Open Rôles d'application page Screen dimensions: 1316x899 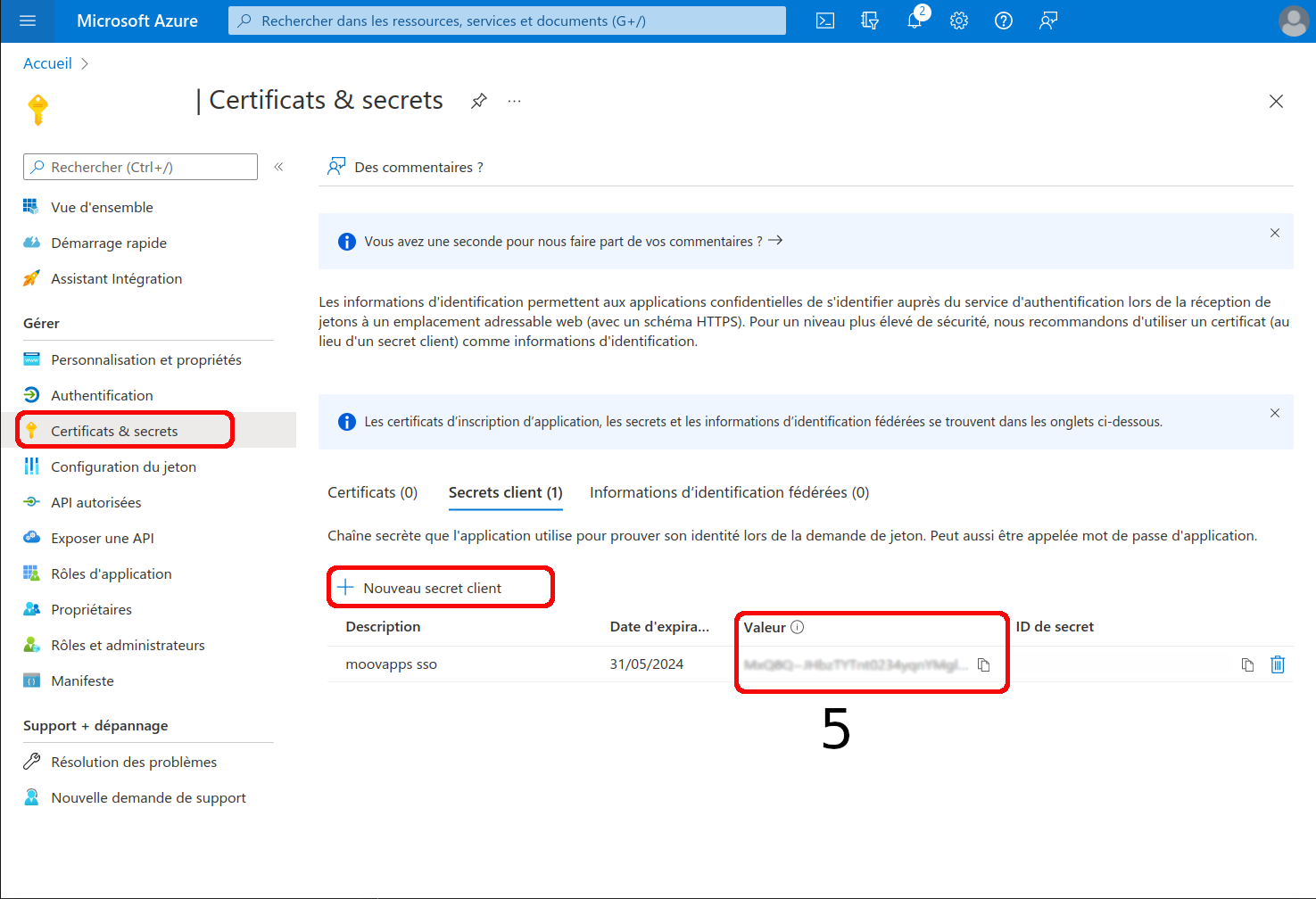pos(111,573)
